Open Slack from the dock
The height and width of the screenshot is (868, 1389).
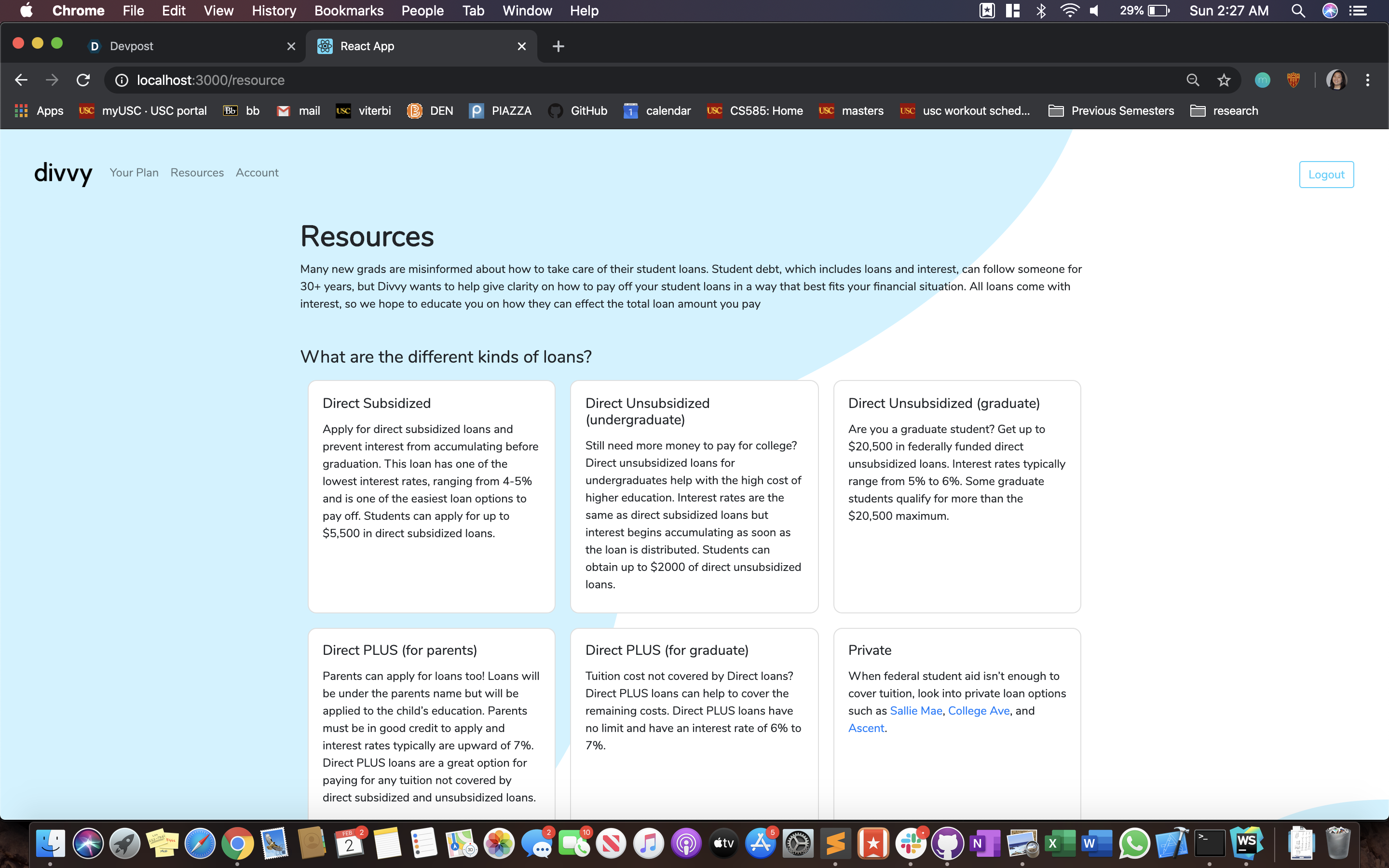click(x=910, y=843)
